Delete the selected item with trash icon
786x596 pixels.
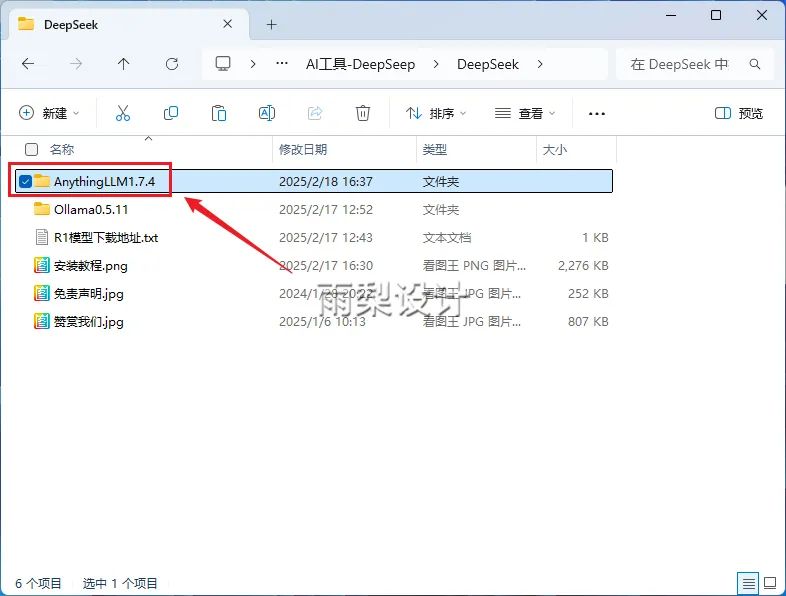tap(363, 113)
